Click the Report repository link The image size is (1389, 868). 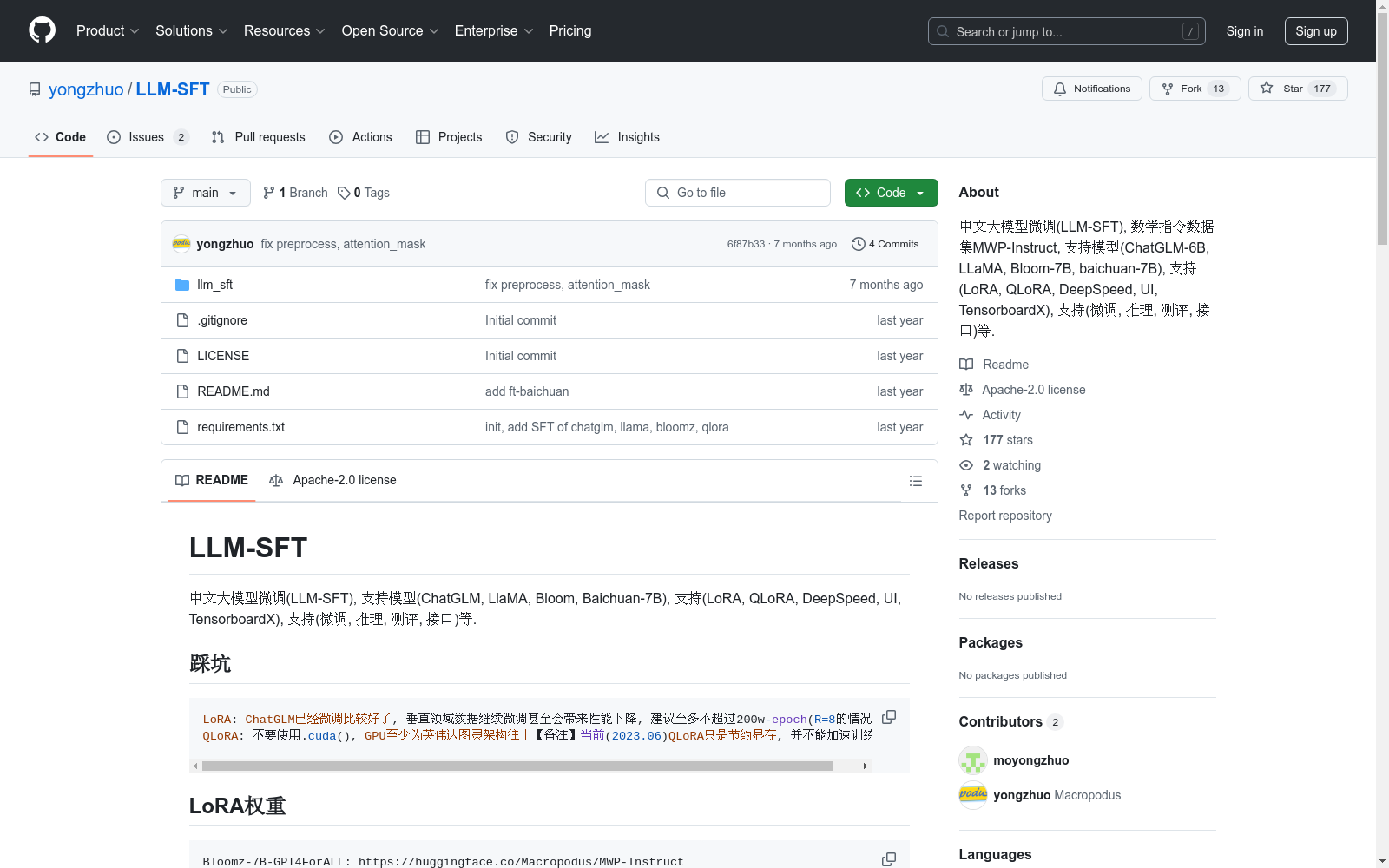click(x=1005, y=516)
